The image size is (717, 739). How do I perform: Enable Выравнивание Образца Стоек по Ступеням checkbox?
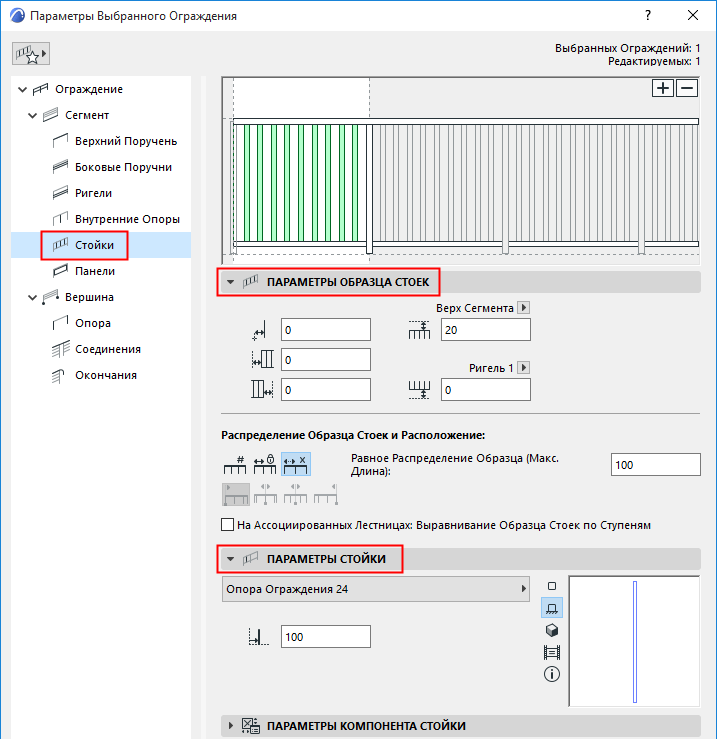coord(228,525)
